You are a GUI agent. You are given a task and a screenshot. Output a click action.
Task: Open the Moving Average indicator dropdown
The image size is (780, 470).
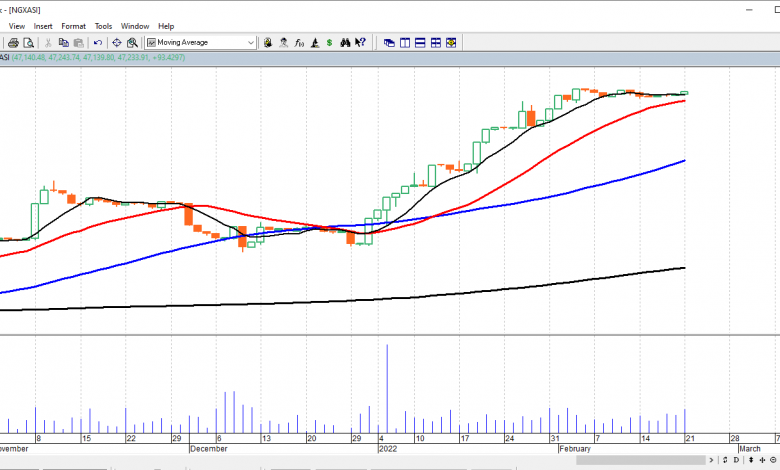tap(251, 43)
